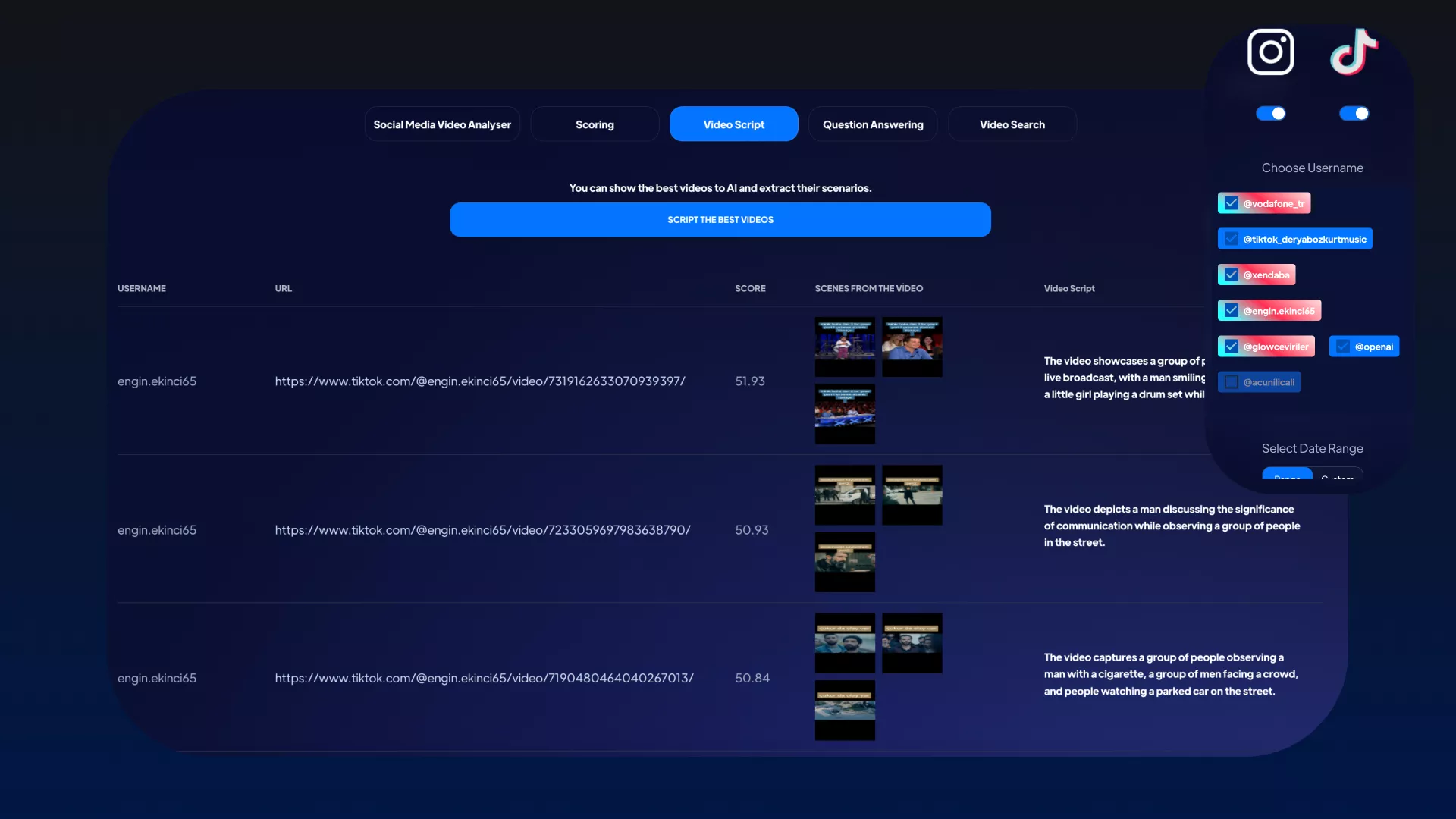1456x819 pixels.
Task: Open the Question Answering tab
Action: pyautogui.click(x=873, y=124)
